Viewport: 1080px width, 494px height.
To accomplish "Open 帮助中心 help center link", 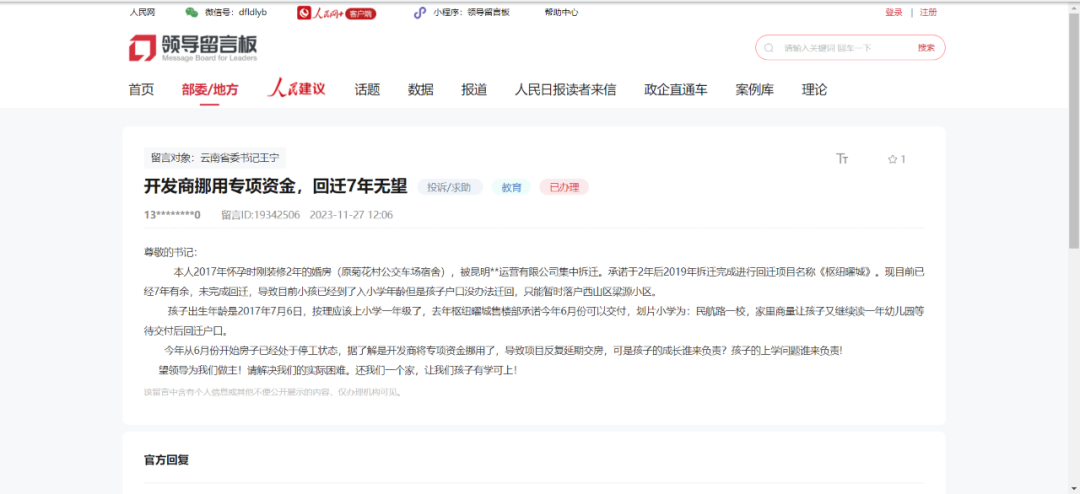I will (561, 13).
